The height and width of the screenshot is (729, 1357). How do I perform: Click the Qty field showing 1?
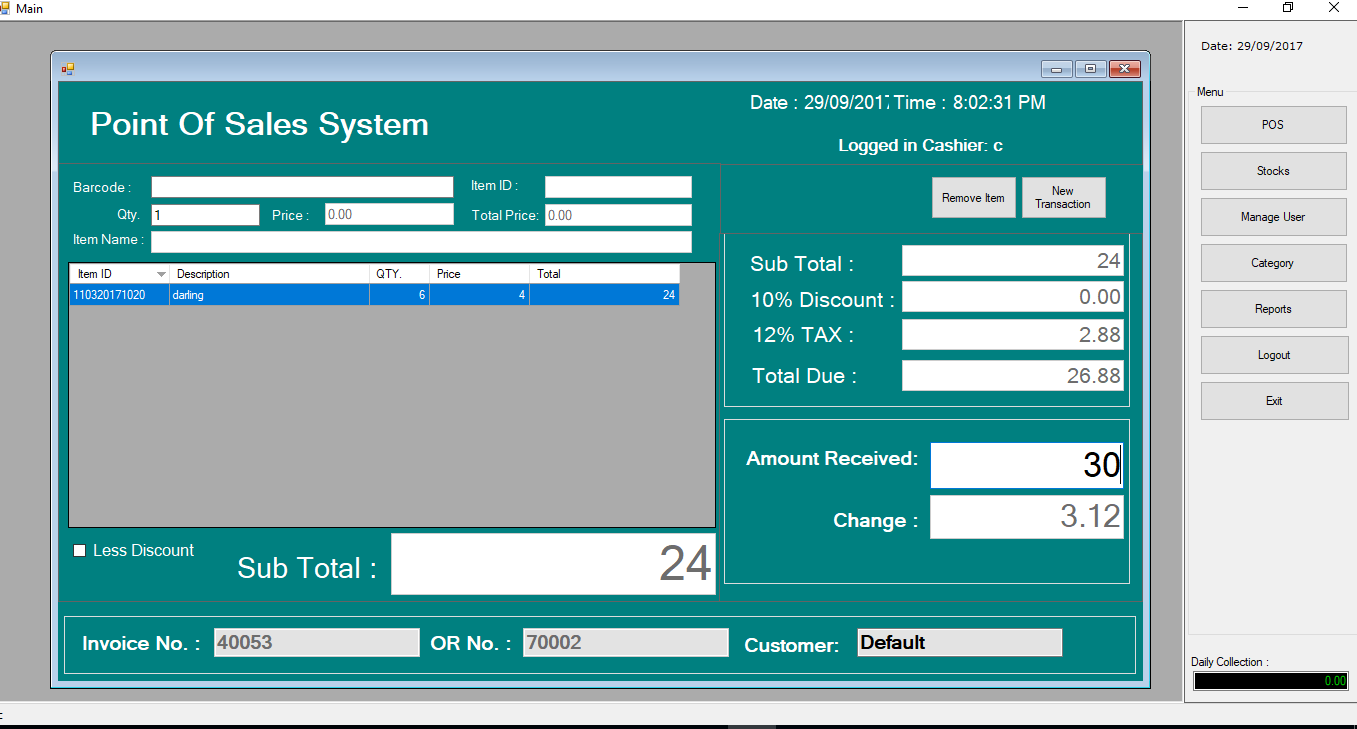(205, 213)
